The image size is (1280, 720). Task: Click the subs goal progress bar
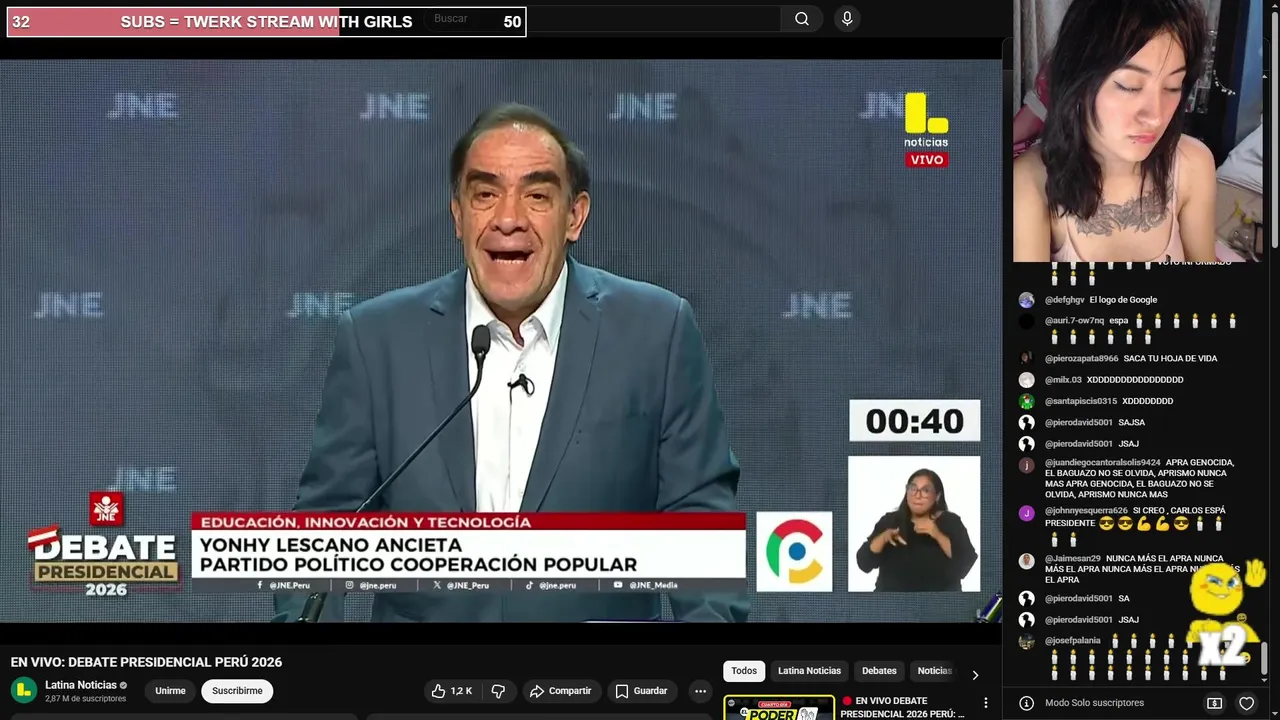[x=266, y=22]
